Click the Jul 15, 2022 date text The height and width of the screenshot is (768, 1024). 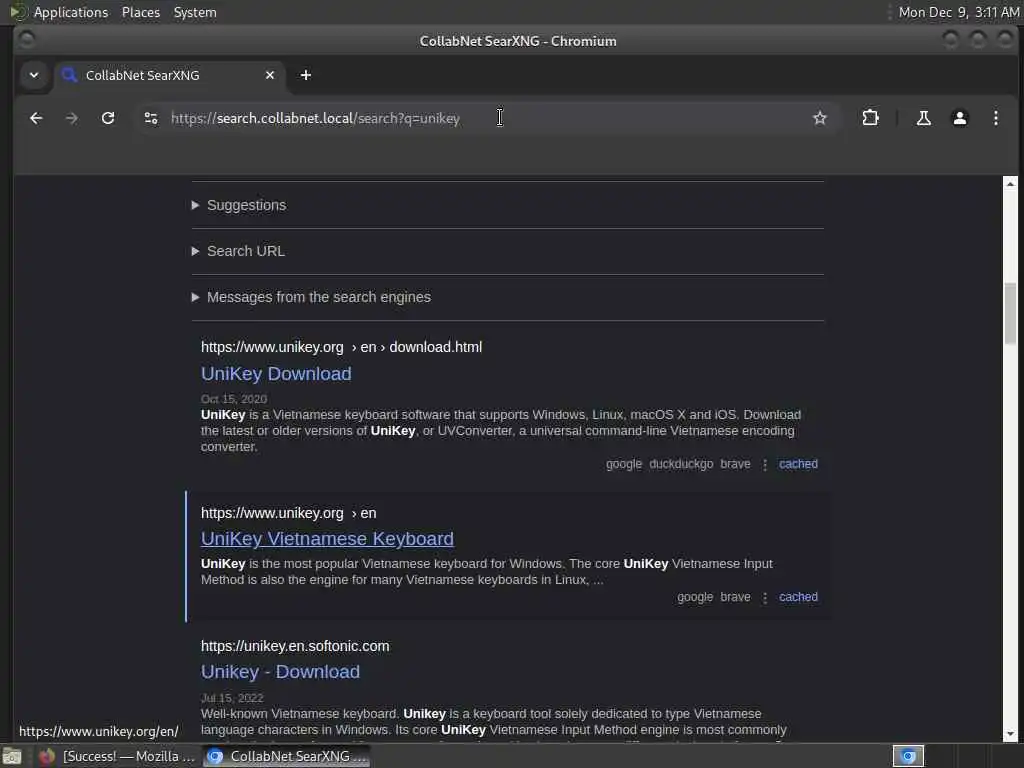232,698
